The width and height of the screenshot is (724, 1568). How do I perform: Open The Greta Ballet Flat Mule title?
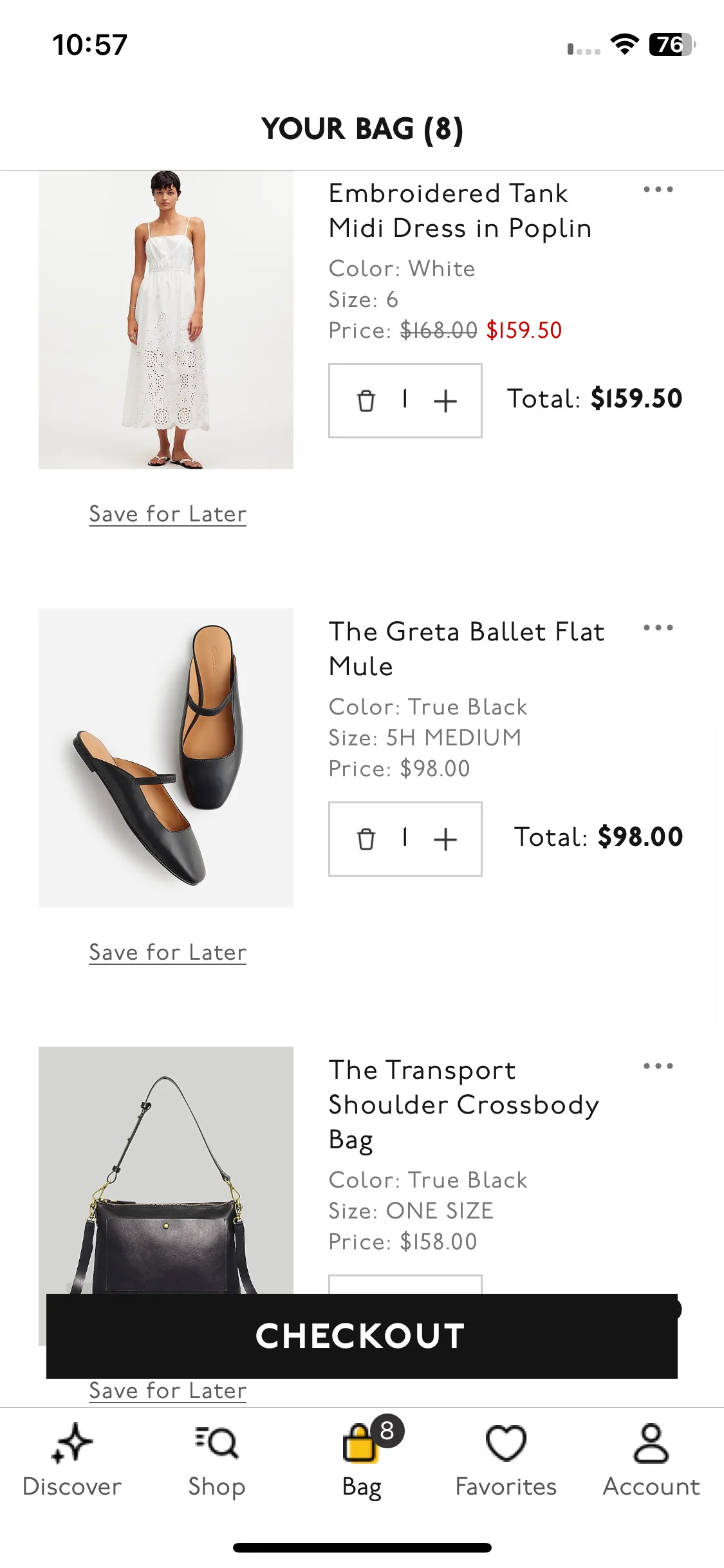[x=467, y=649]
